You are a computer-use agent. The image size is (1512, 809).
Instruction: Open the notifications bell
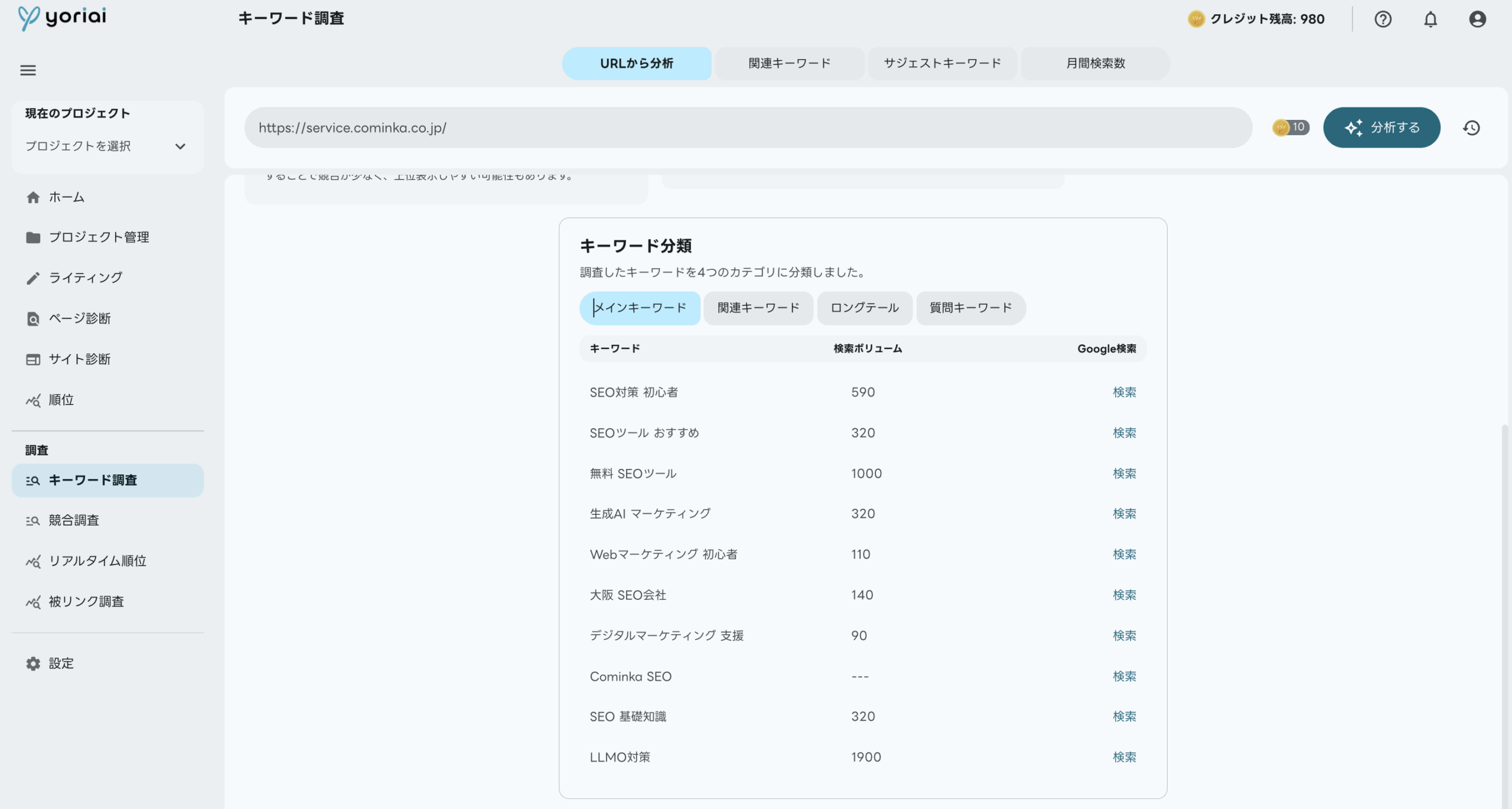pos(1430,19)
